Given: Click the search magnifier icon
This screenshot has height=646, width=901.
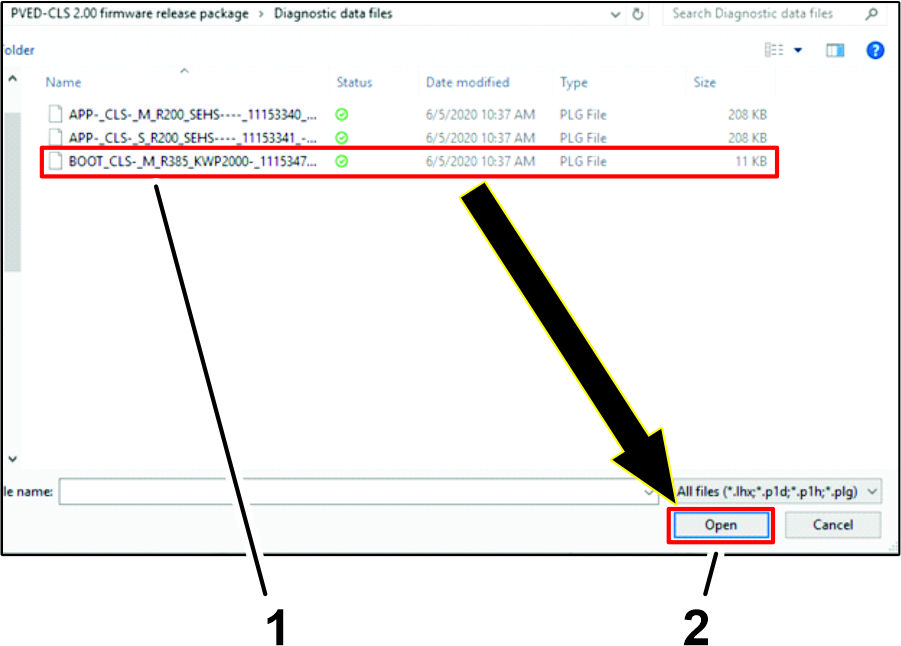Looking at the screenshot, I should pyautogui.click(x=872, y=14).
